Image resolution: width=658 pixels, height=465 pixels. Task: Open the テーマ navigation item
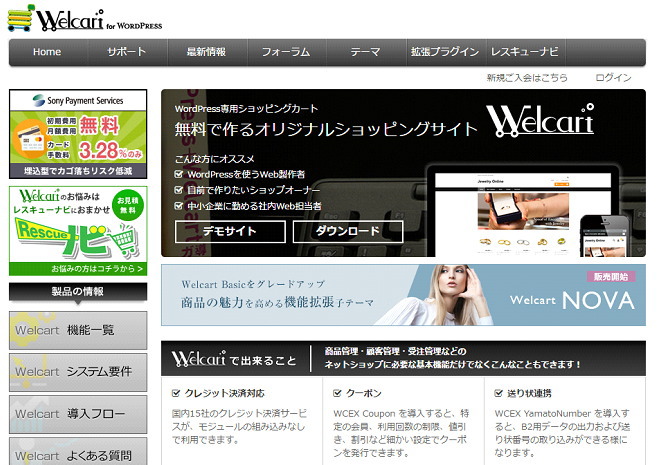pyautogui.click(x=366, y=52)
